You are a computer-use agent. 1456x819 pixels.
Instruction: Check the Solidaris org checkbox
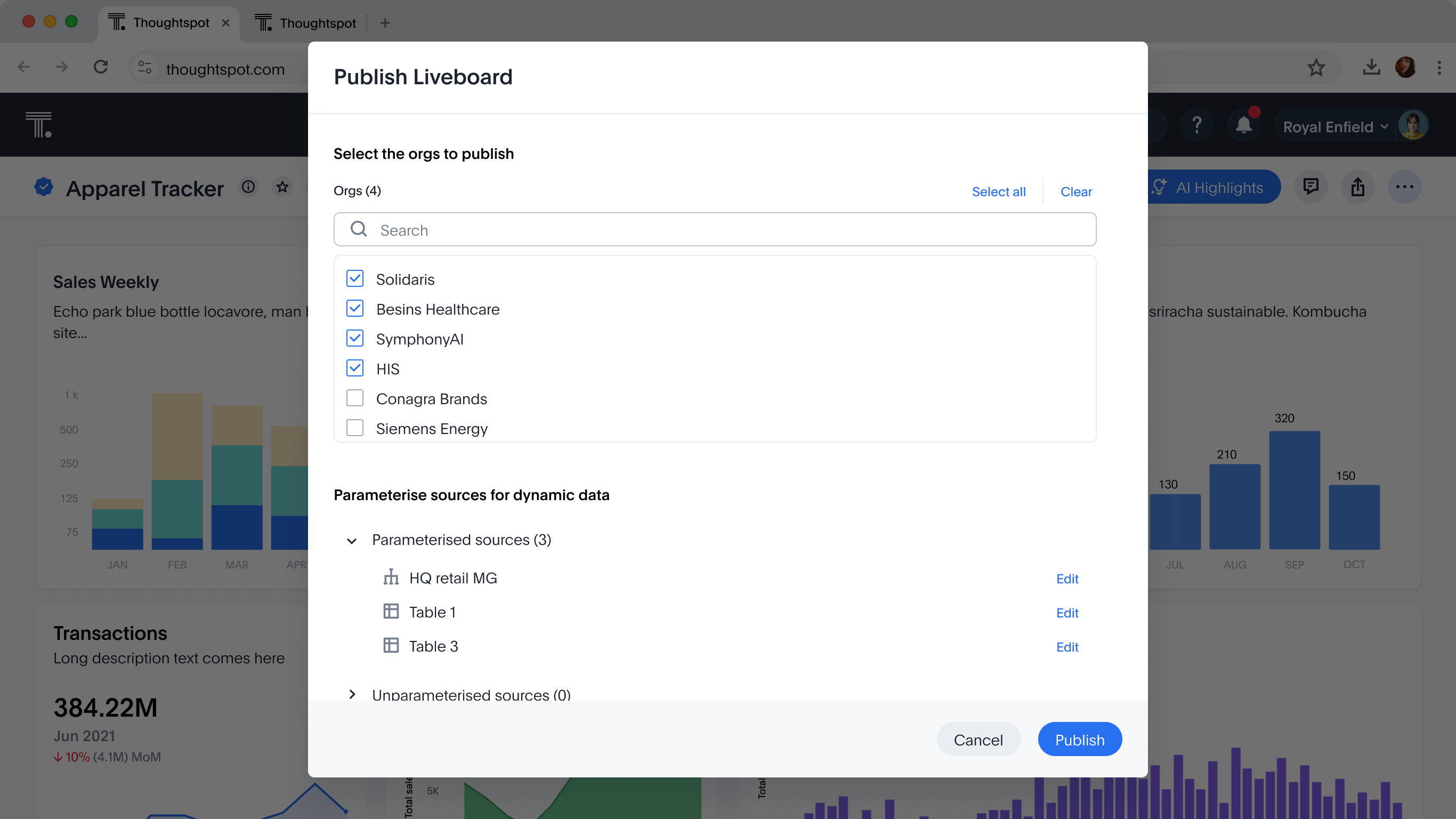(x=355, y=279)
